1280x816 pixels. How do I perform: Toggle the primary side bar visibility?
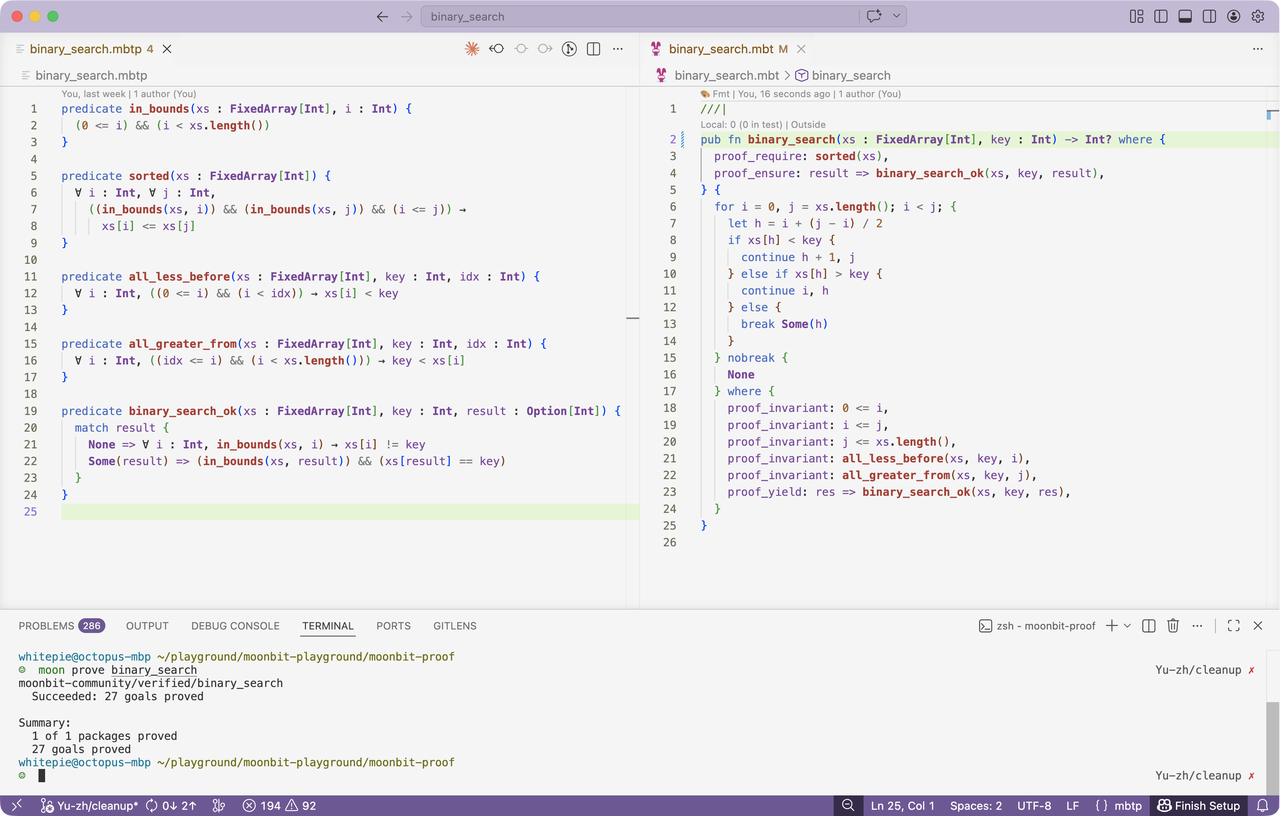click(1161, 16)
